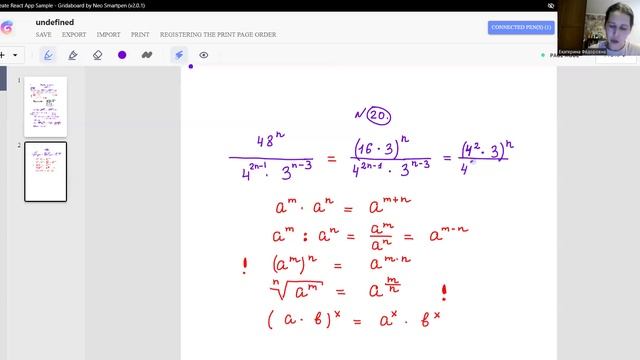
Task: Select the pen drawing tool
Action: coord(48,55)
